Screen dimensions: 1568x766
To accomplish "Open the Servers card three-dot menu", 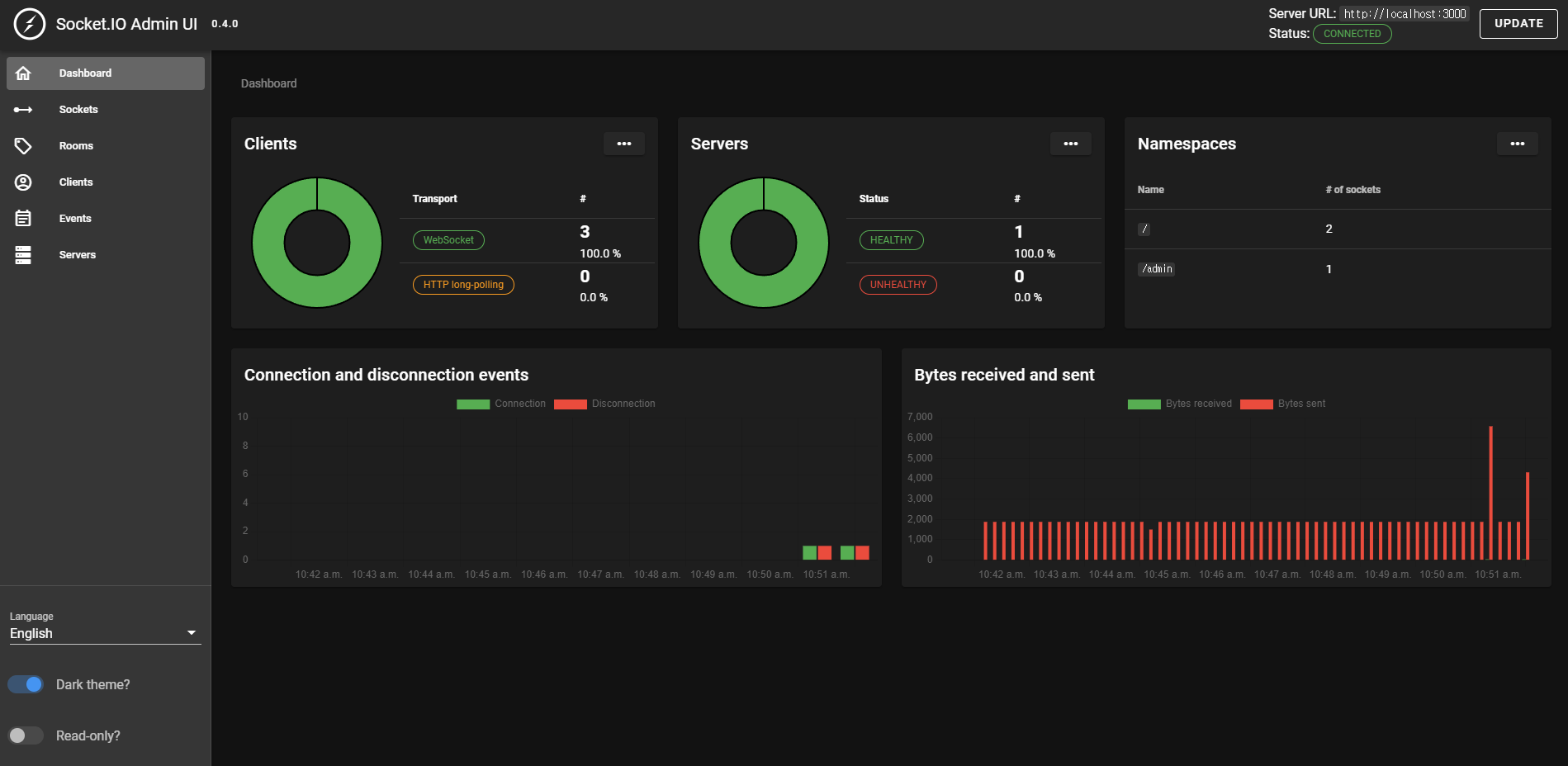I will (x=1071, y=144).
